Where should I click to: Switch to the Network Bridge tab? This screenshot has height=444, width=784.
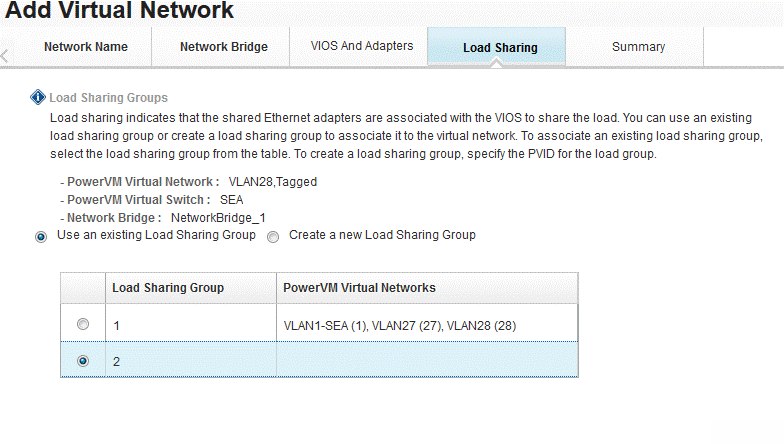(x=224, y=47)
